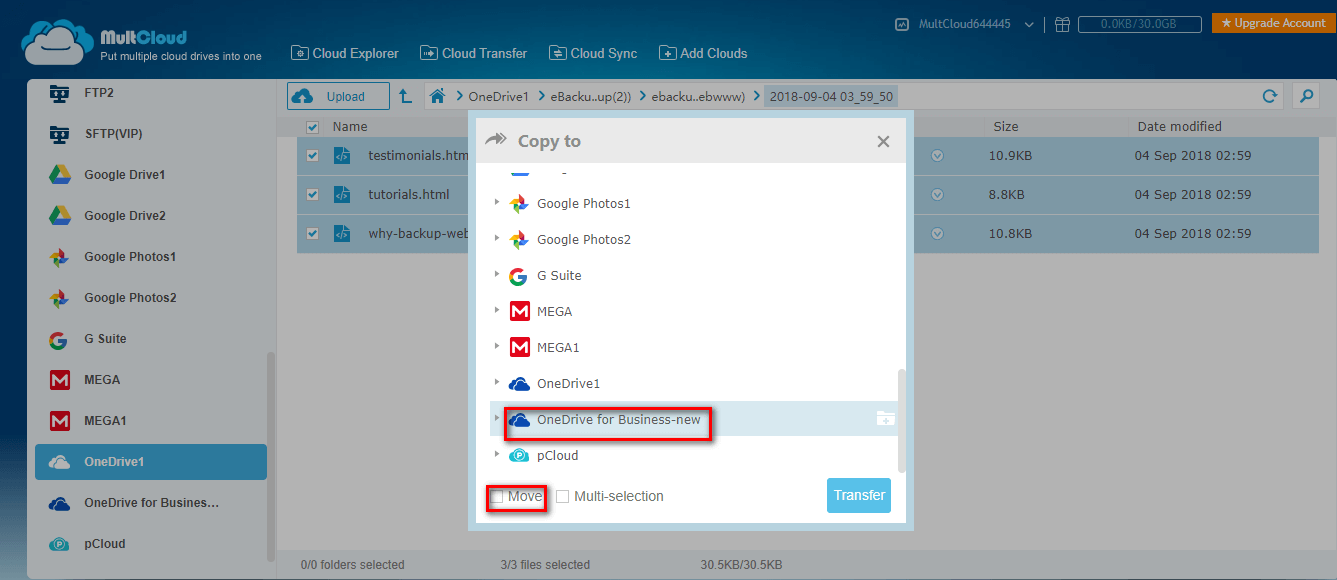The width and height of the screenshot is (1337, 580).
Task: Uncheck the testimonials.html file checkbox
Action: coord(312,156)
